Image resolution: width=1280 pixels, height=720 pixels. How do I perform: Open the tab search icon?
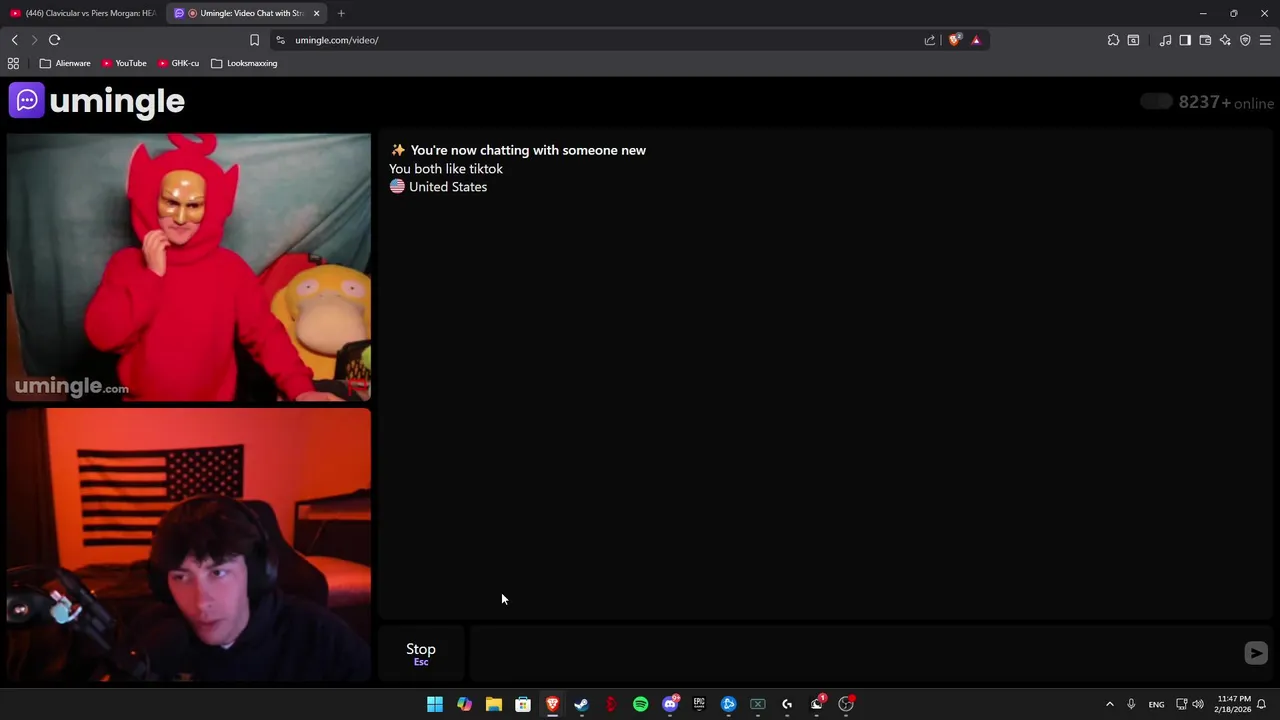coord(1133,40)
